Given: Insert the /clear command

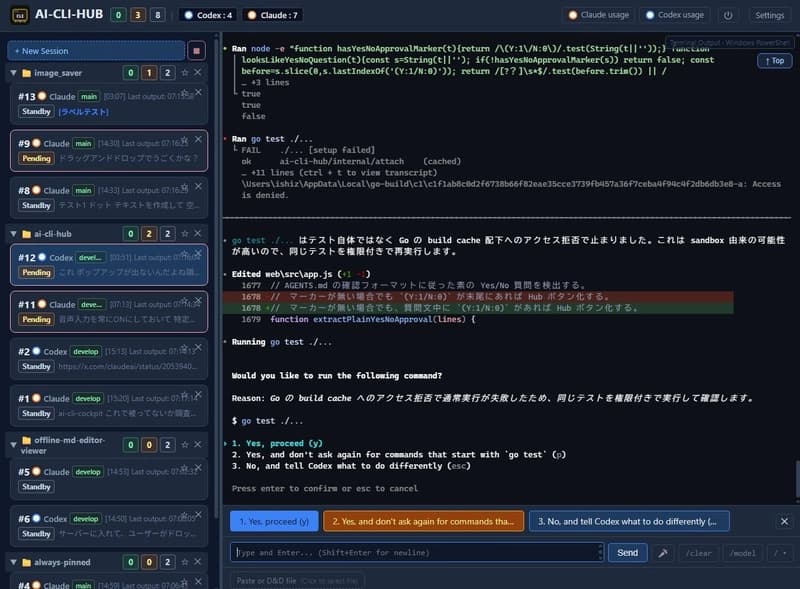Looking at the screenshot, I should (x=698, y=553).
